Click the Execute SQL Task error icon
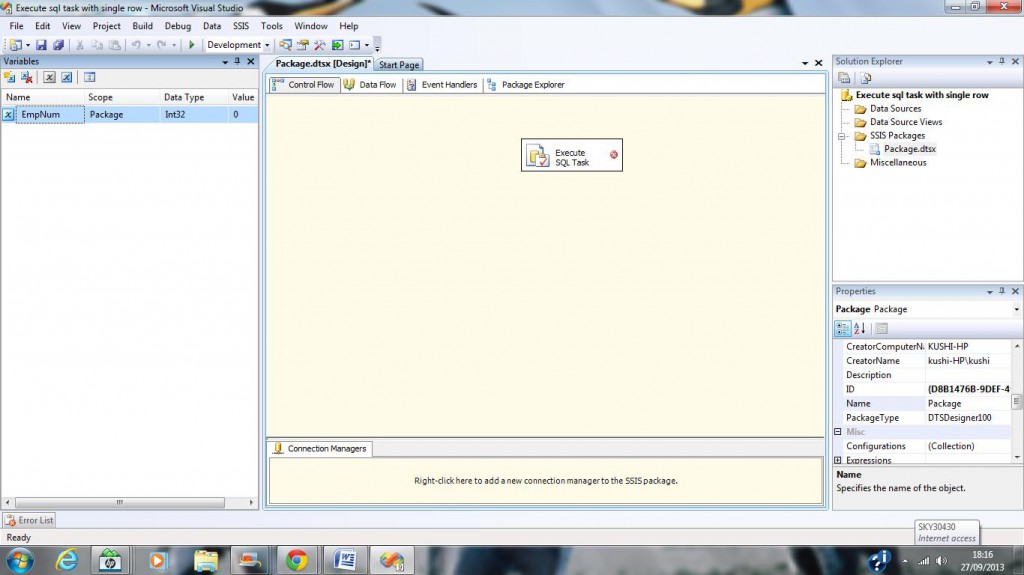This screenshot has height=575, width=1024. click(613, 155)
